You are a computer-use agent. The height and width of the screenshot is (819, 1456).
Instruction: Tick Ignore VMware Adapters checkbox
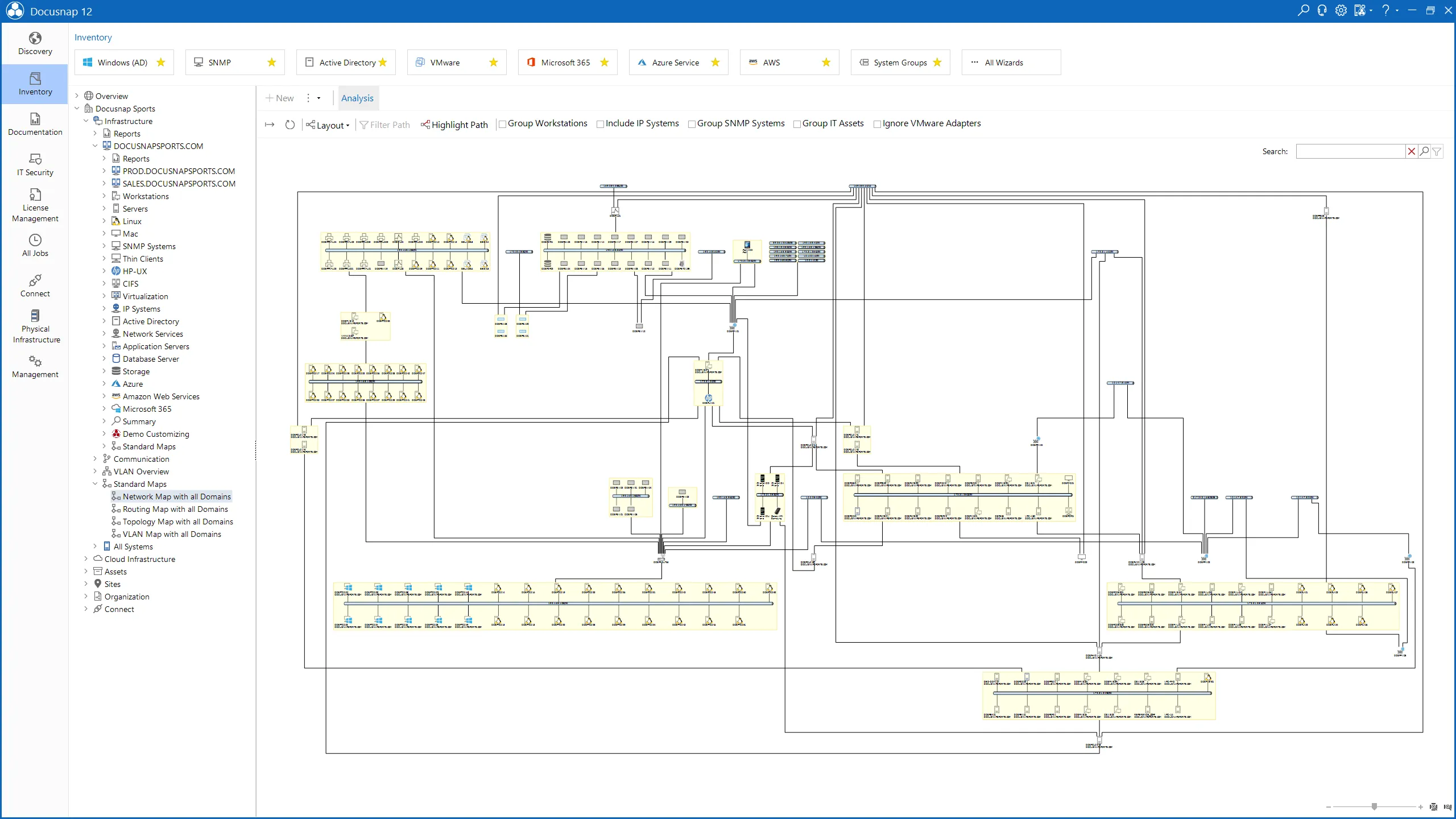point(877,124)
